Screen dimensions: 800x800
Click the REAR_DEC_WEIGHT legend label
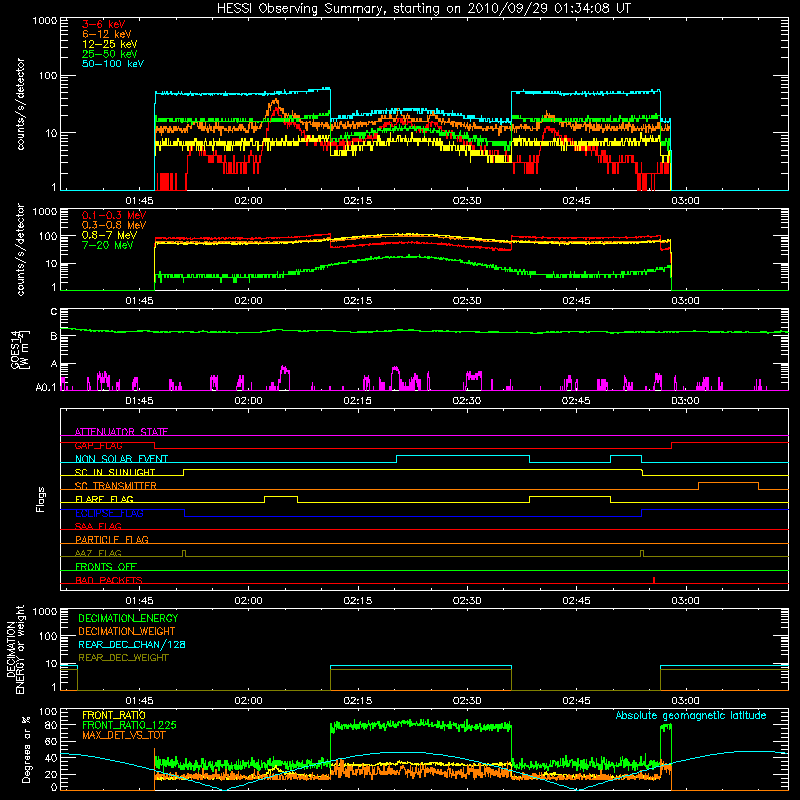(123, 658)
